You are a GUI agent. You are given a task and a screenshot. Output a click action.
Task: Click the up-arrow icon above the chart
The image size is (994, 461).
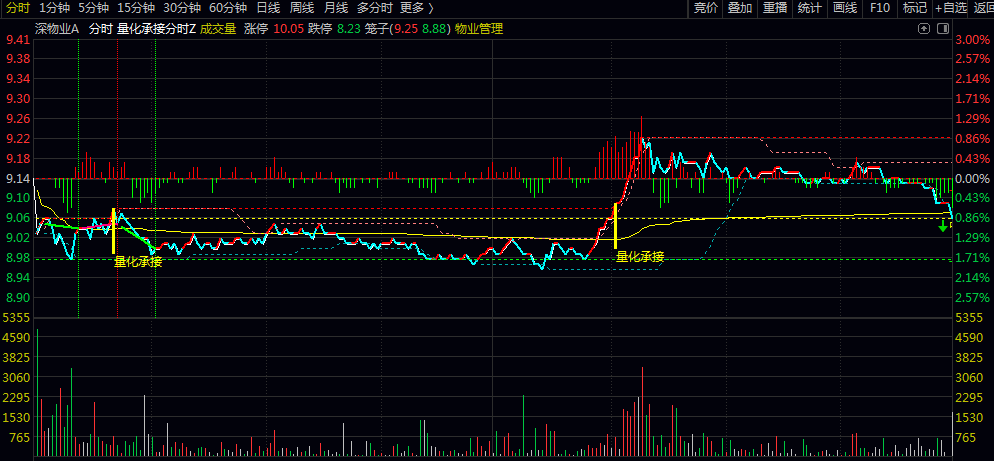pos(924,29)
